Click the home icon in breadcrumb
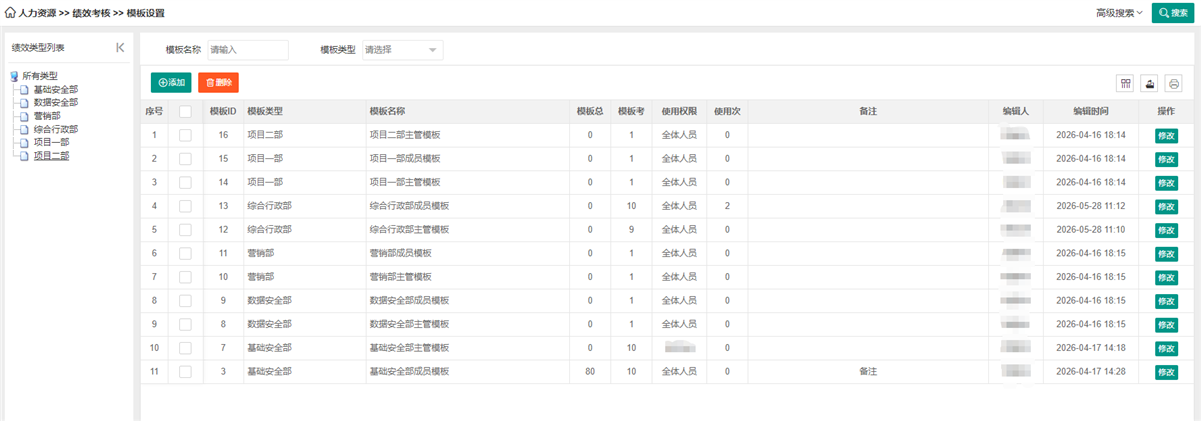This screenshot has height=421, width=1201. [11, 13]
